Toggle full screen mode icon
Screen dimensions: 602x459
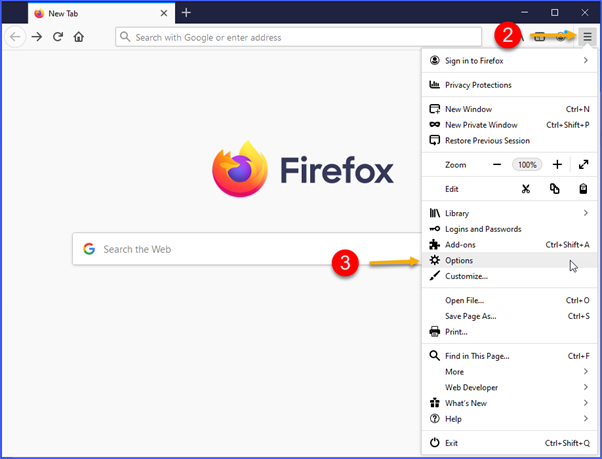tap(583, 165)
